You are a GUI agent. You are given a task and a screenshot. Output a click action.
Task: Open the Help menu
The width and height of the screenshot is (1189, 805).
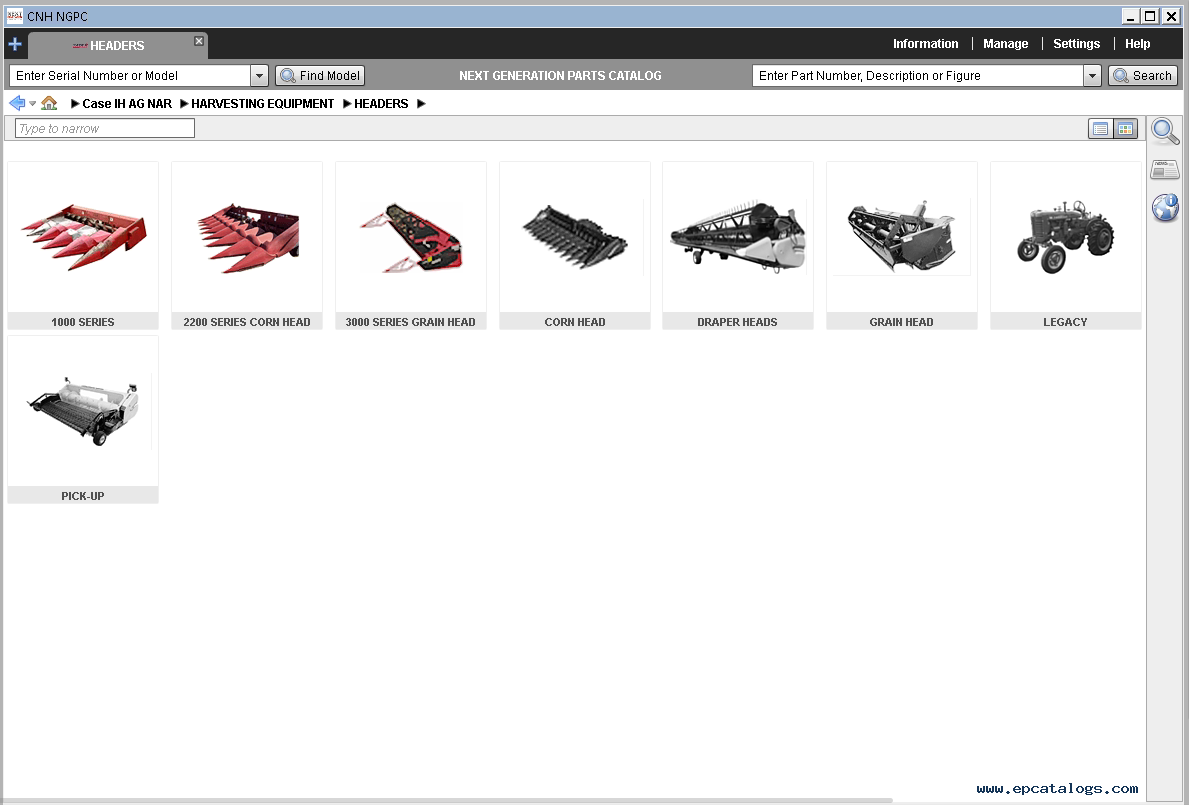(1137, 44)
